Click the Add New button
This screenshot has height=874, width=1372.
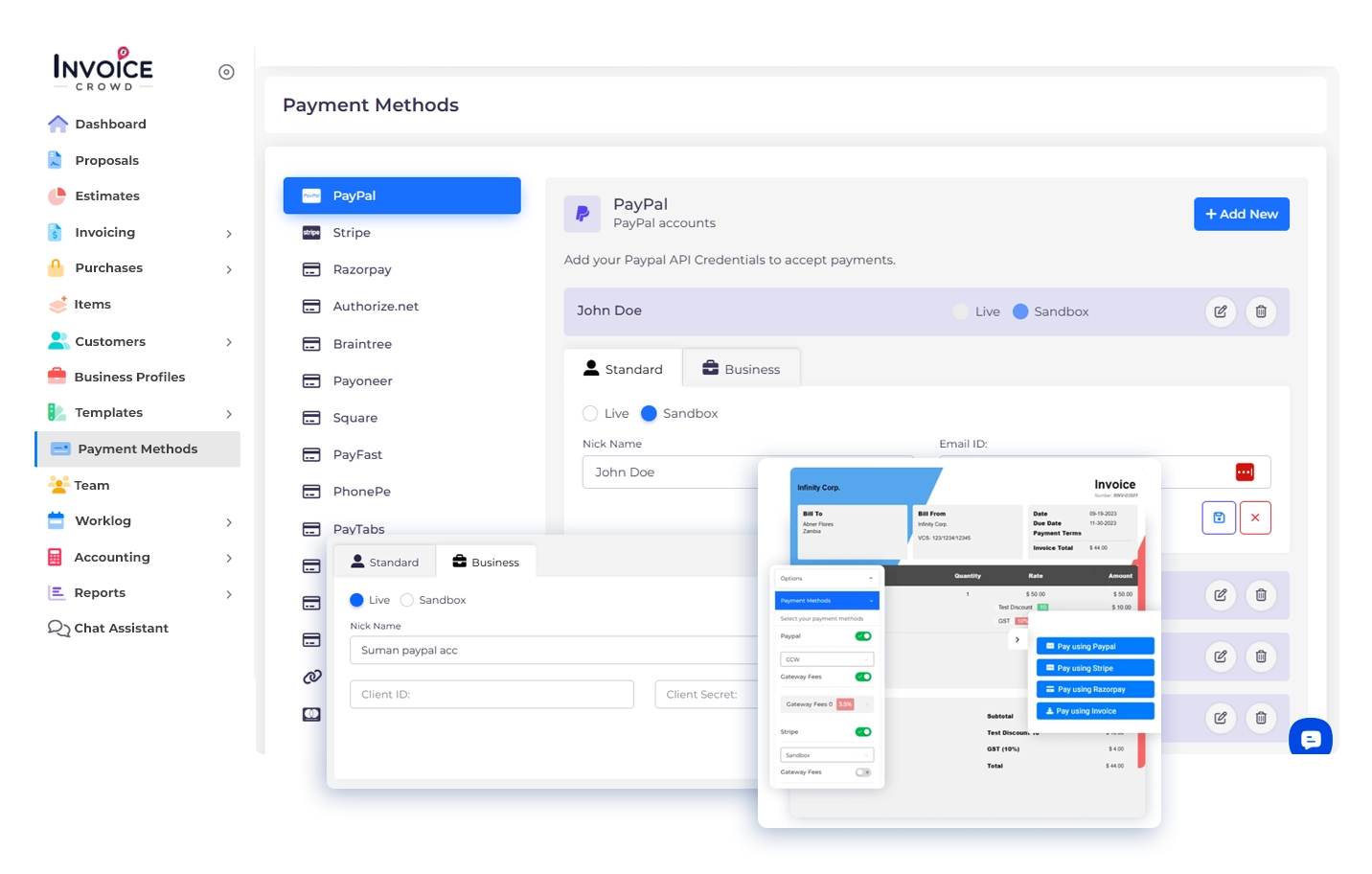click(x=1241, y=214)
